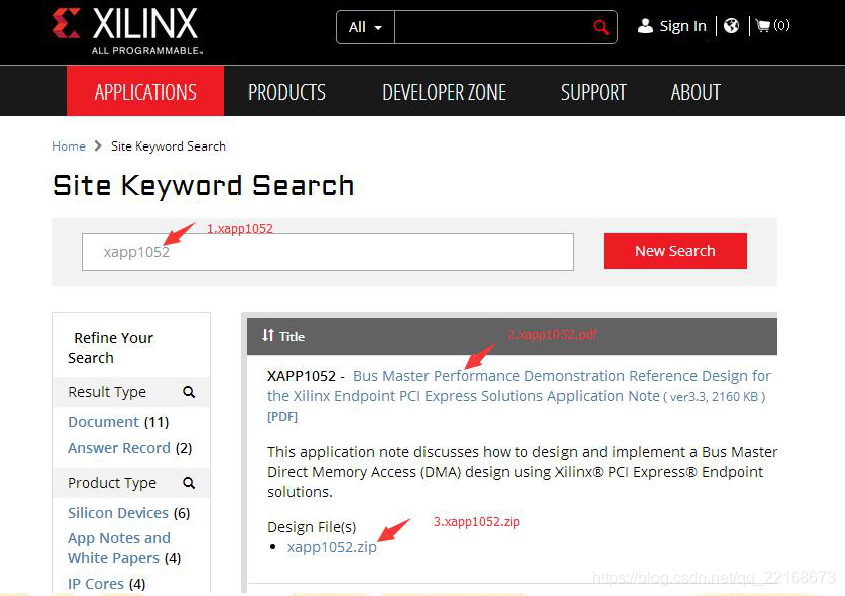Go to Home breadcrumb link
The image size is (845, 596).
coord(69,146)
